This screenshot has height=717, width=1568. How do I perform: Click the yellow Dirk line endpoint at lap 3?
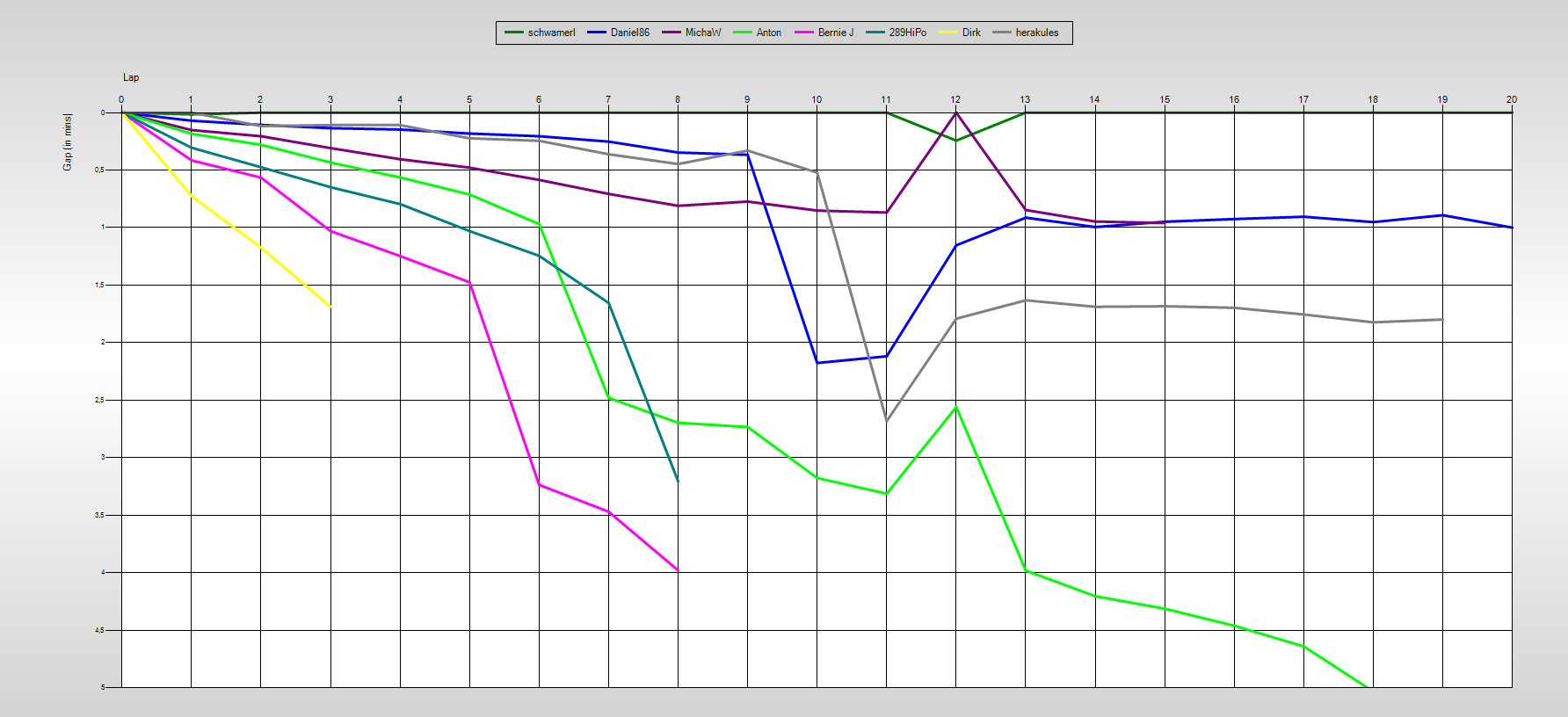click(x=330, y=307)
